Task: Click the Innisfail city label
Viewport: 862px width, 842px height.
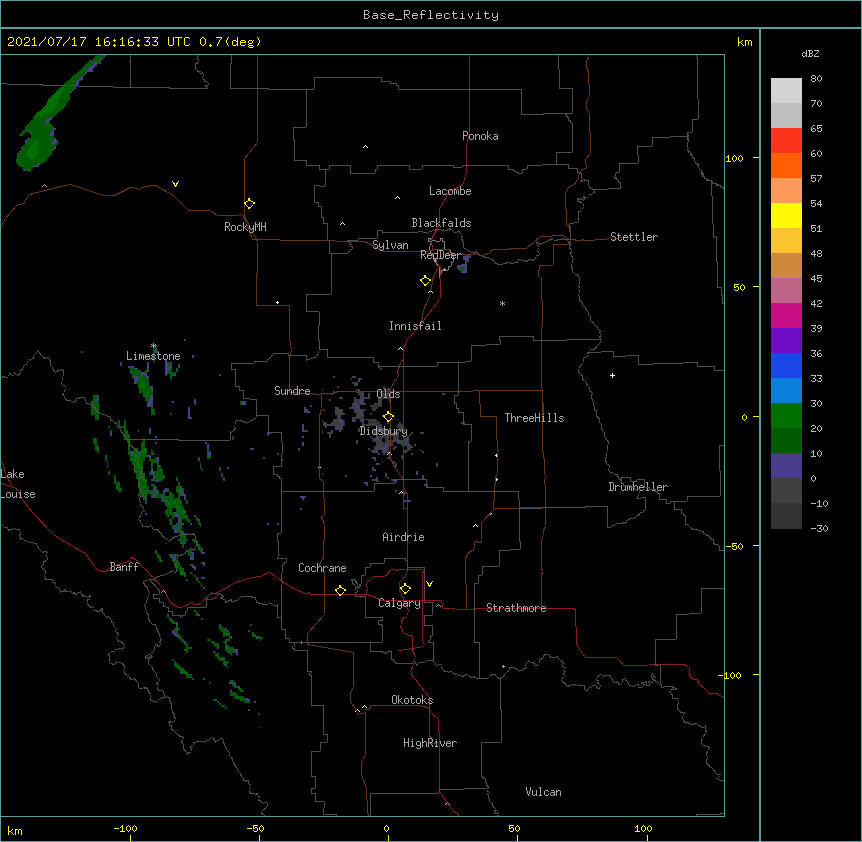Action: [x=415, y=326]
